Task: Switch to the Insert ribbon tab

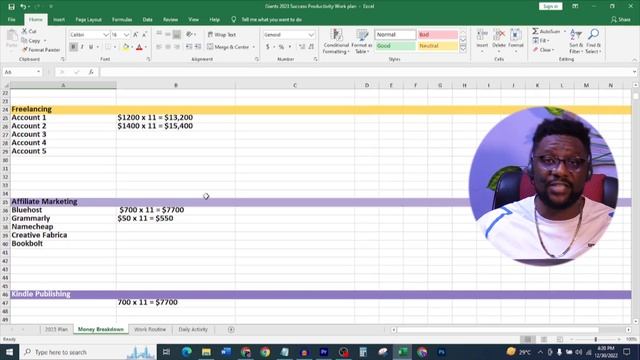Action: (59, 20)
